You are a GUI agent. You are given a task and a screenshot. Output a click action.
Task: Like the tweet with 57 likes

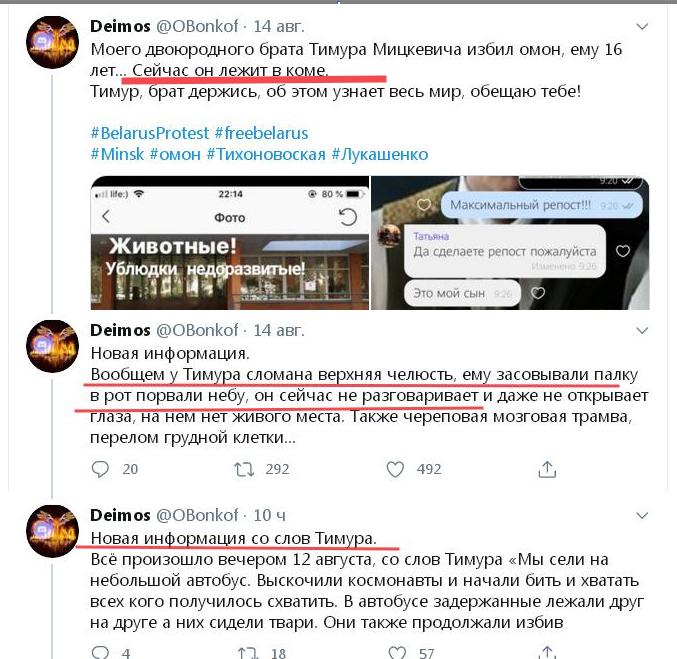[397, 652]
